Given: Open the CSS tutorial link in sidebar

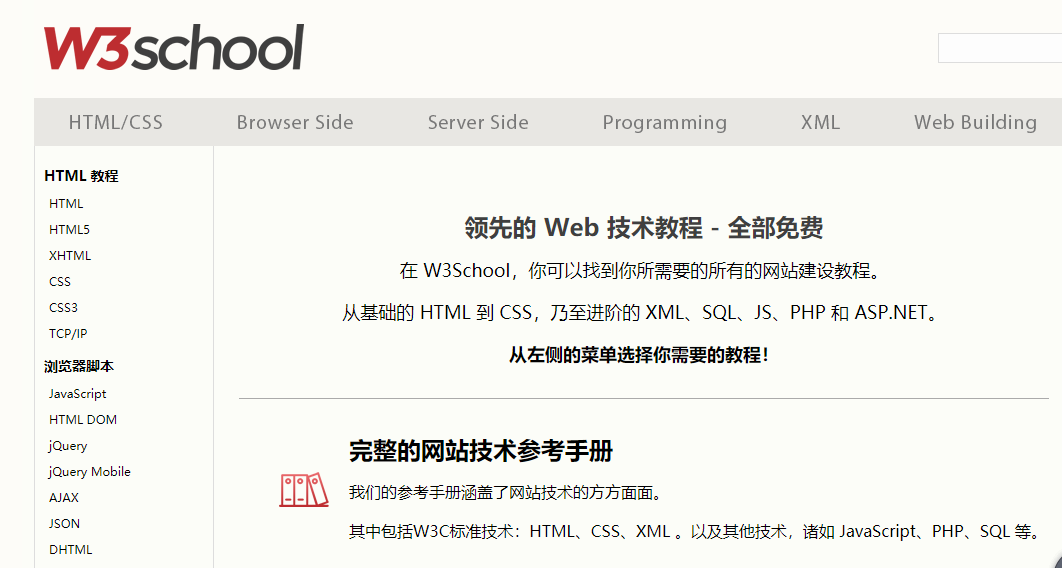Looking at the screenshot, I should click(x=60, y=282).
